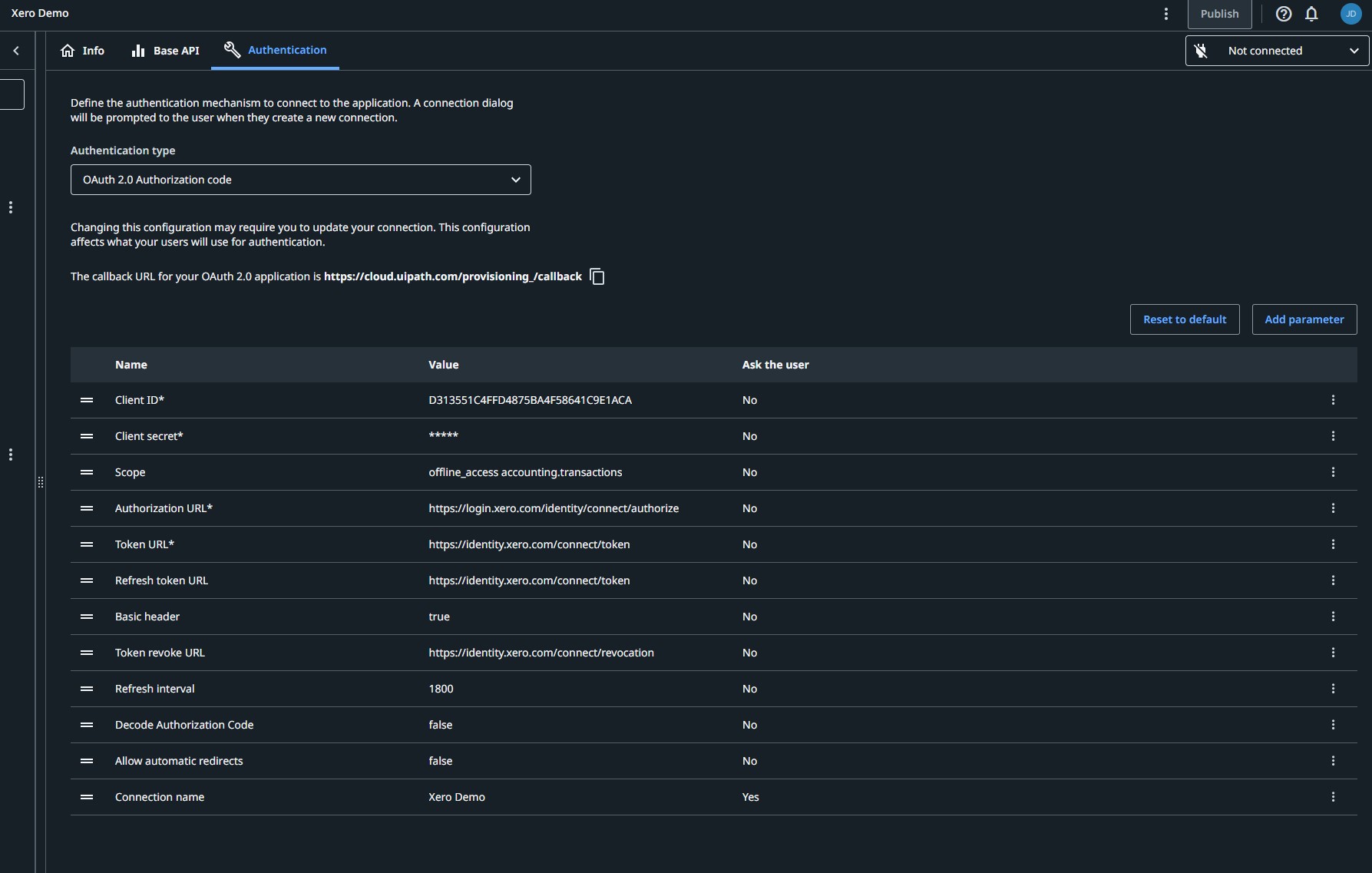
Task: Open row actions menu for Refresh interval
Action: (1333, 689)
